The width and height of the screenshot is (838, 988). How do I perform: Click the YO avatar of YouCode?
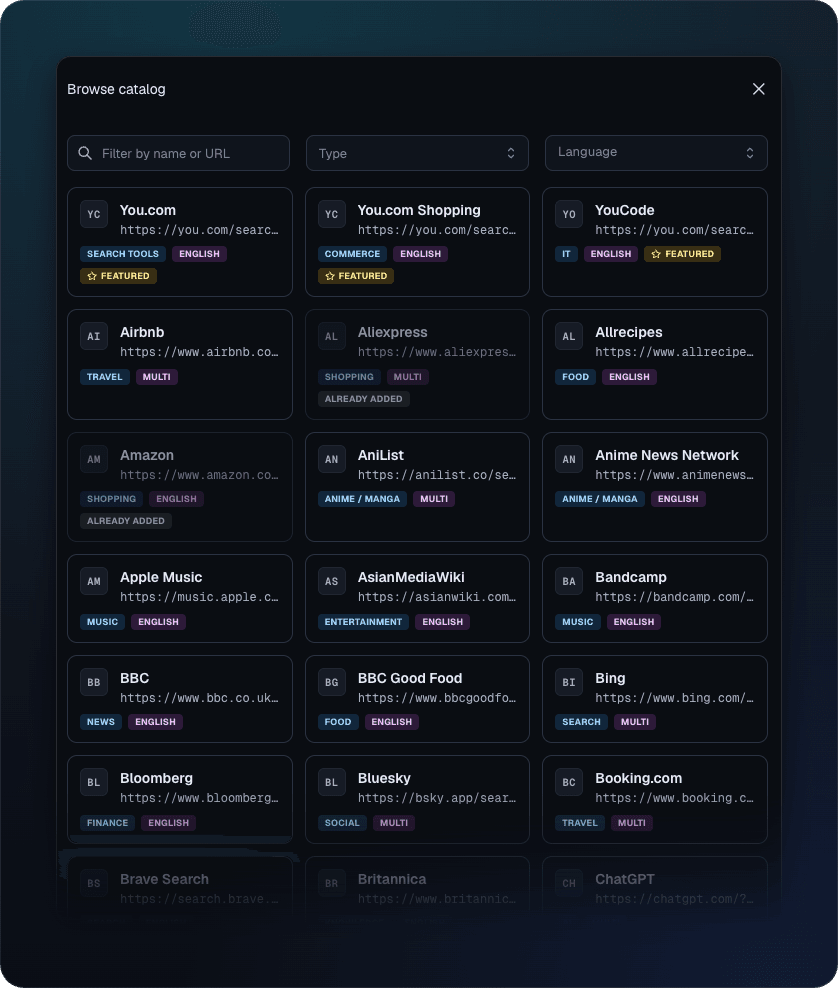tap(569, 214)
